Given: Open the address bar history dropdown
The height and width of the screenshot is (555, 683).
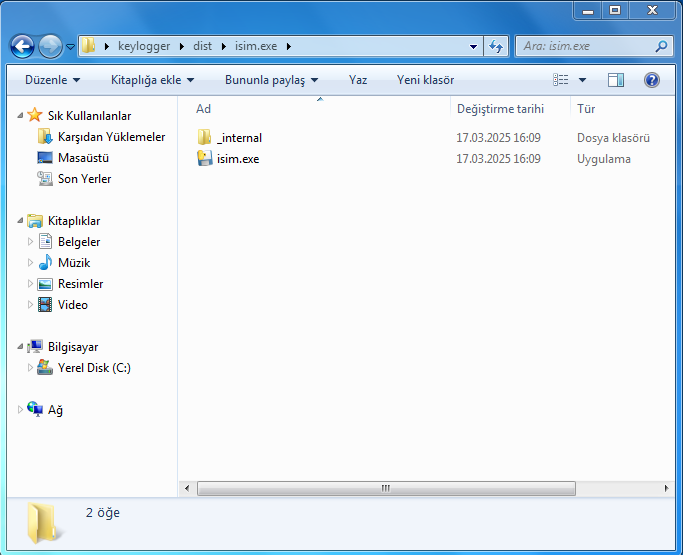Looking at the screenshot, I should [473, 46].
